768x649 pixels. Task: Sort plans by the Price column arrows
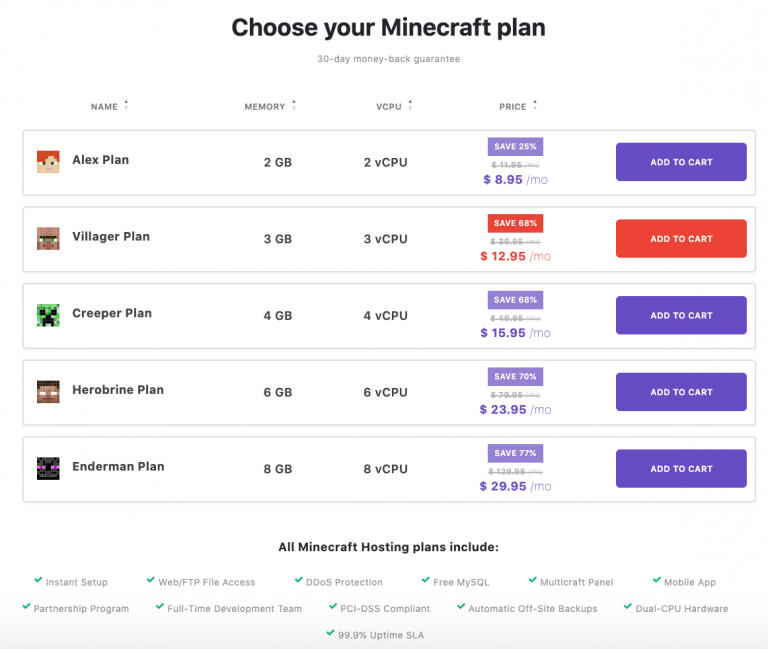[x=535, y=106]
